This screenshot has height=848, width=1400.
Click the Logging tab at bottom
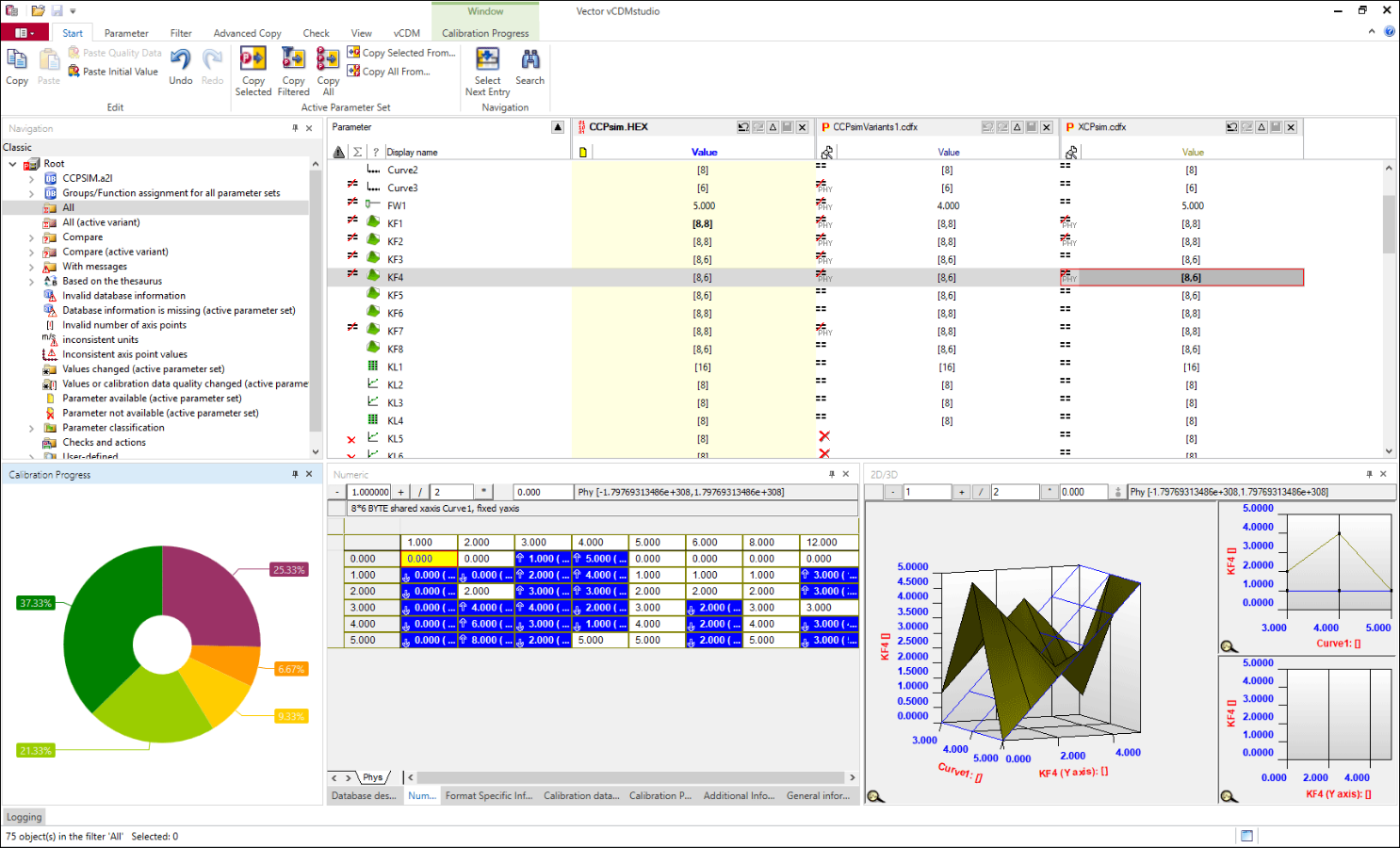coord(24,817)
